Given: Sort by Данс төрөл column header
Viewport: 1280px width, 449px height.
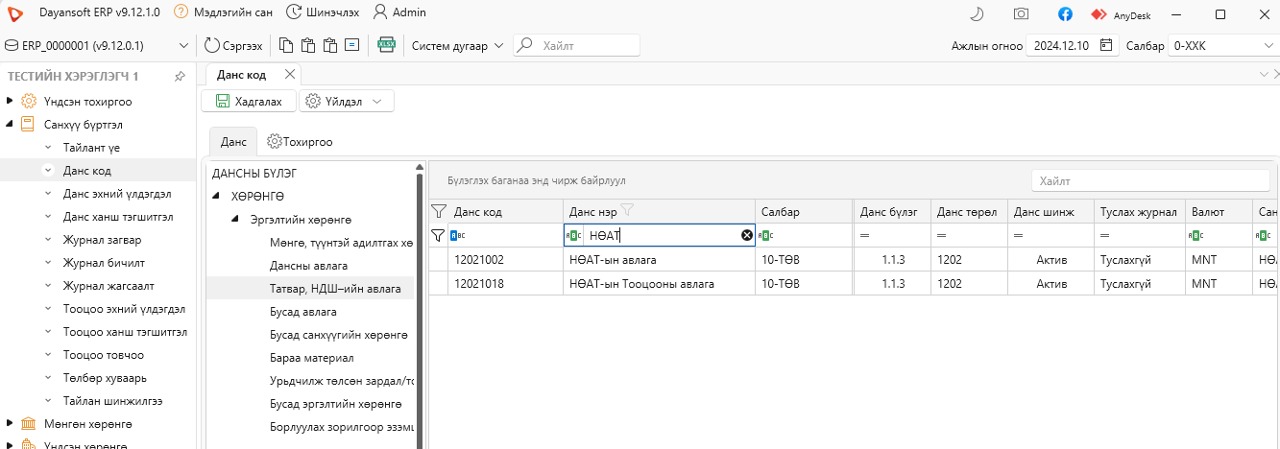Looking at the screenshot, I should pyautogui.click(x=968, y=211).
